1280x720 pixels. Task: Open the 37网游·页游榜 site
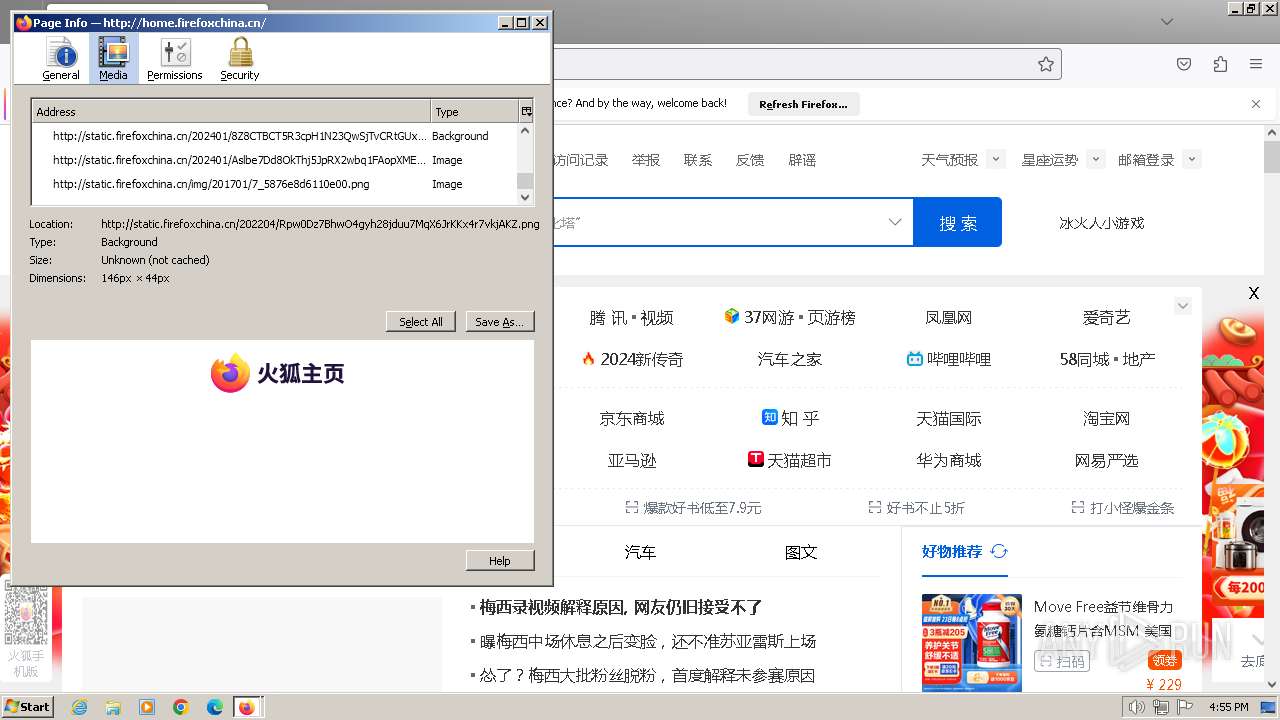pyautogui.click(x=790, y=317)
